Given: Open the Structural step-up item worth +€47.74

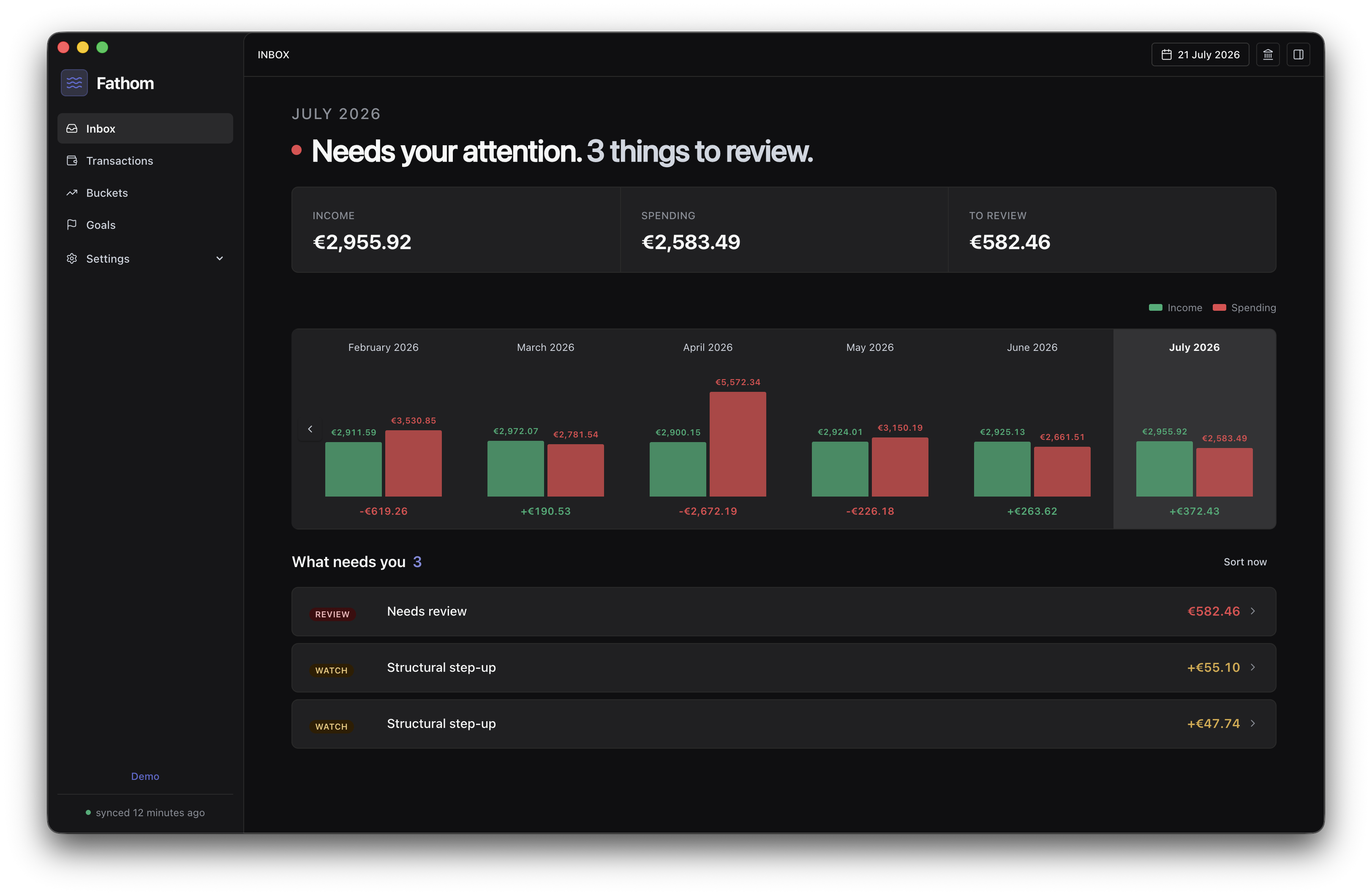Looking at the screenshot, I should (x=784, y=724).
